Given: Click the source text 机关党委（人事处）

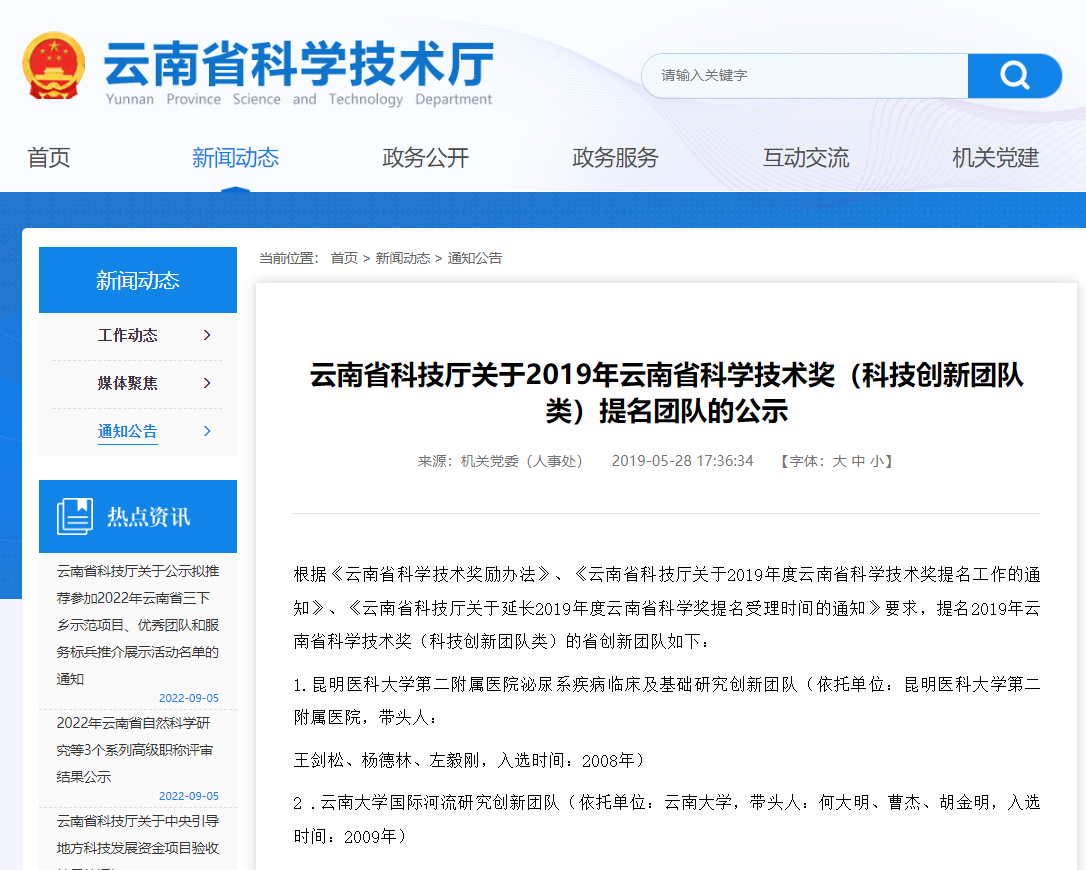Looking at the screenshot, I should [x=522, y=461].
